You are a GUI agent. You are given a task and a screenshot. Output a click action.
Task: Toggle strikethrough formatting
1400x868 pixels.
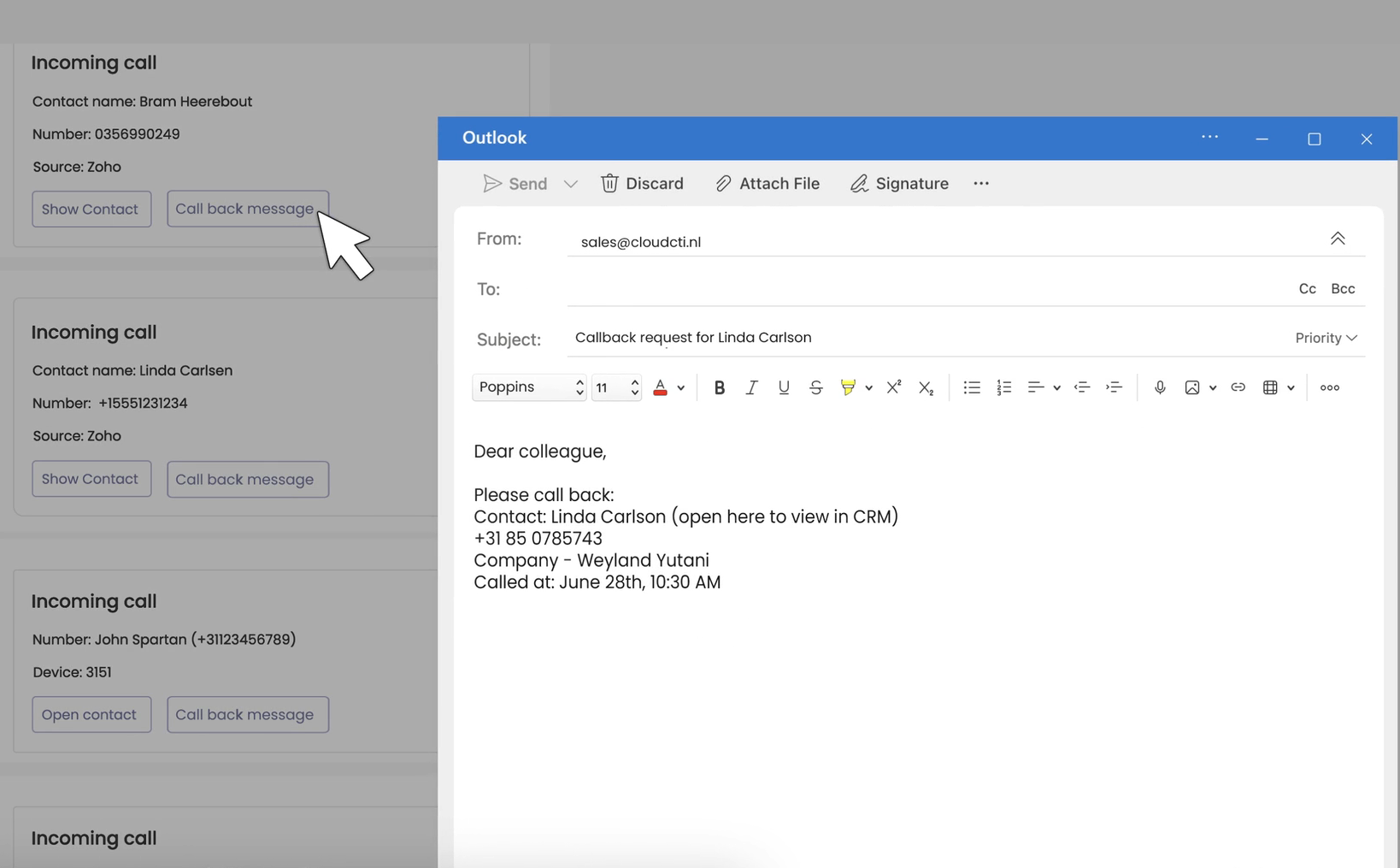point(815,387)
